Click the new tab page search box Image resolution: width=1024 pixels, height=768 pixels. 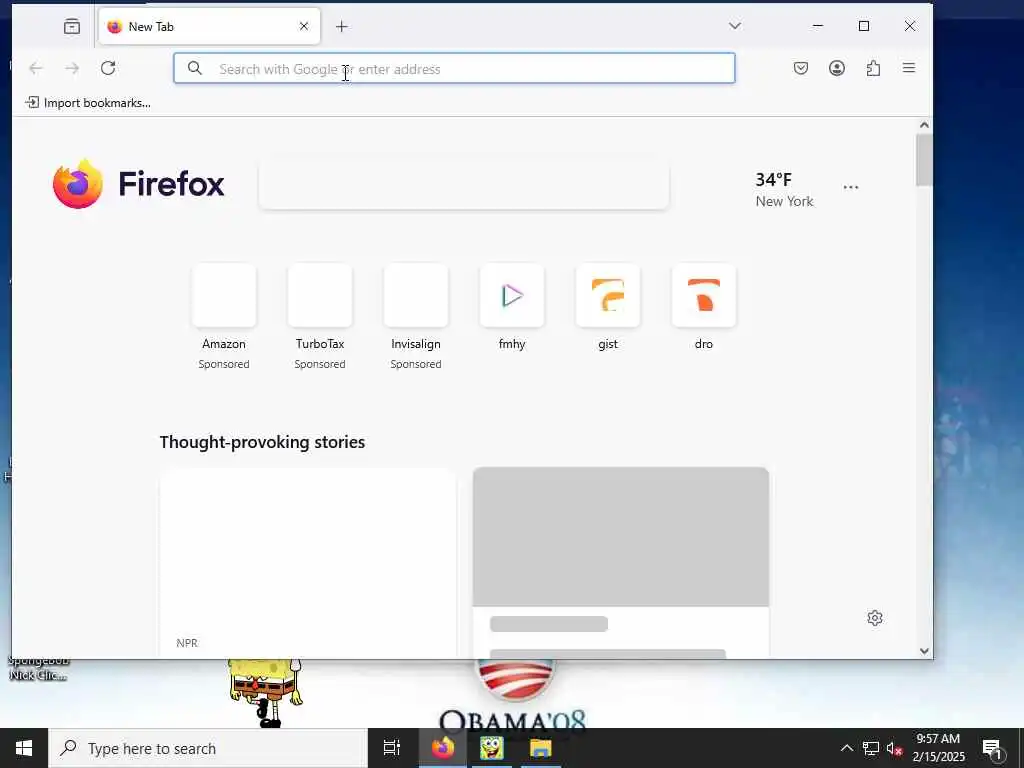coord(464,185)
